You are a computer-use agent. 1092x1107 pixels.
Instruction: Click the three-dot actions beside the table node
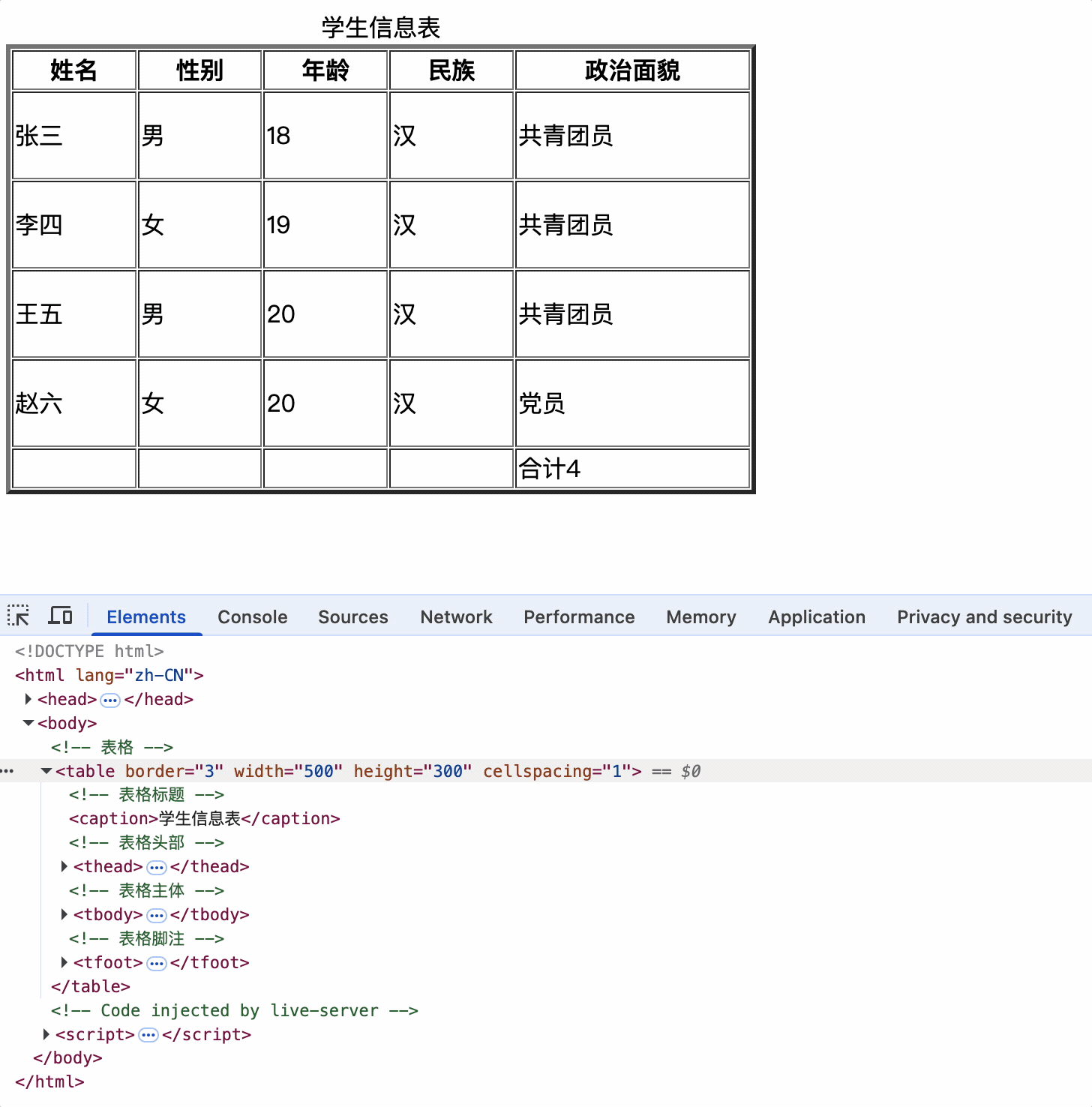[7, 771]
